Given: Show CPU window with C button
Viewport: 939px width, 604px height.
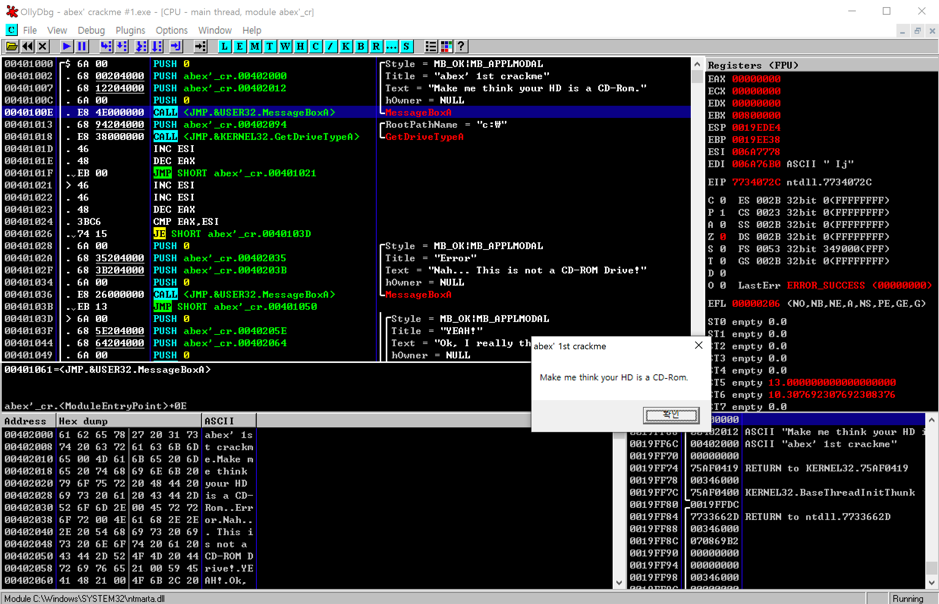Looking at the screenshot, I should point(316,46).
